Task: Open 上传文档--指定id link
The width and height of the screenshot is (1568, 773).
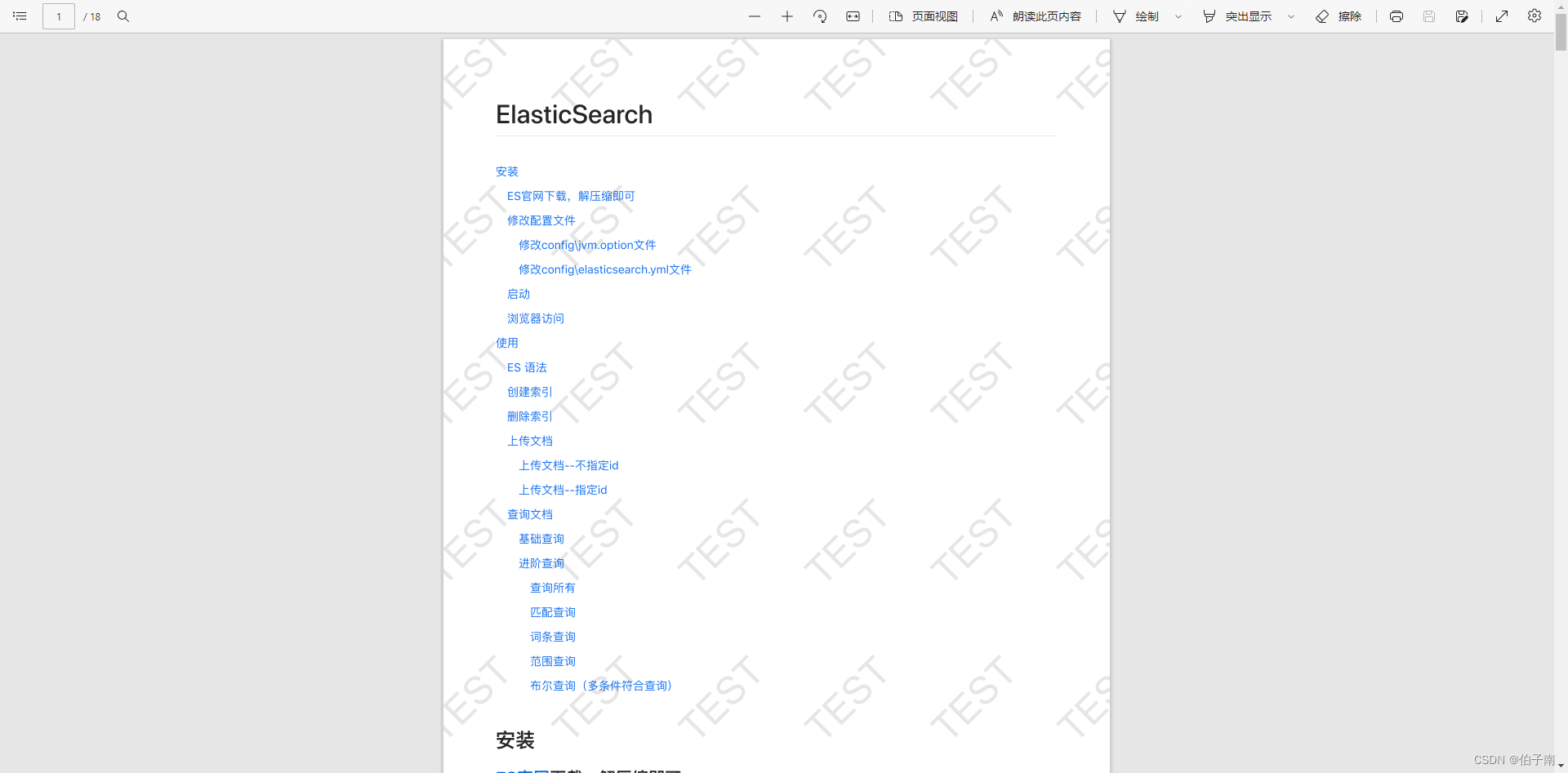Action: click(563, 490)
